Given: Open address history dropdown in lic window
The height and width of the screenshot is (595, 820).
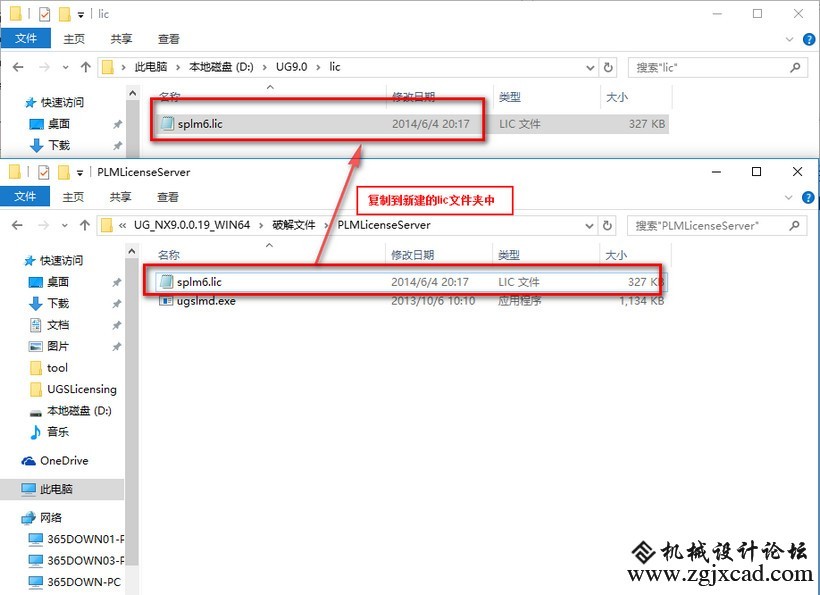Looking at the screenshot, I should point(590,68).
